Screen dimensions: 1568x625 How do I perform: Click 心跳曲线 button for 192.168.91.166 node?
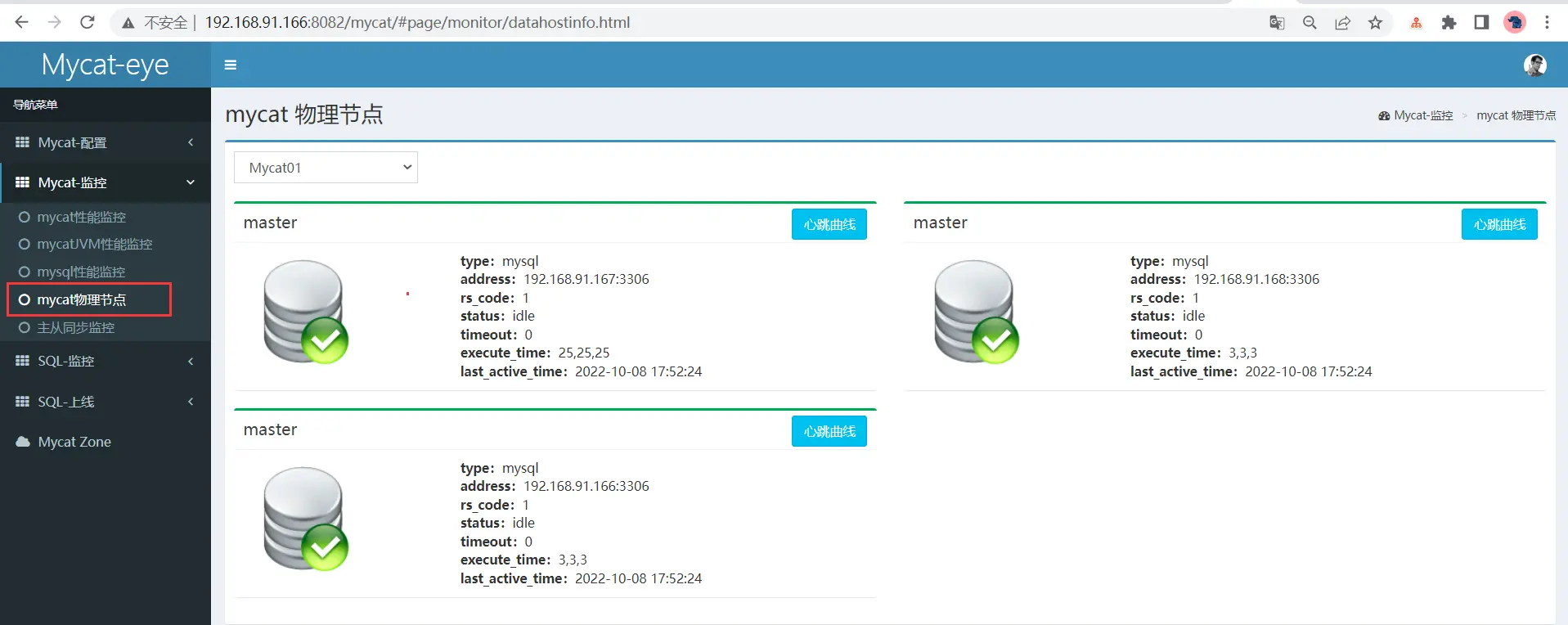coord(829,431)
